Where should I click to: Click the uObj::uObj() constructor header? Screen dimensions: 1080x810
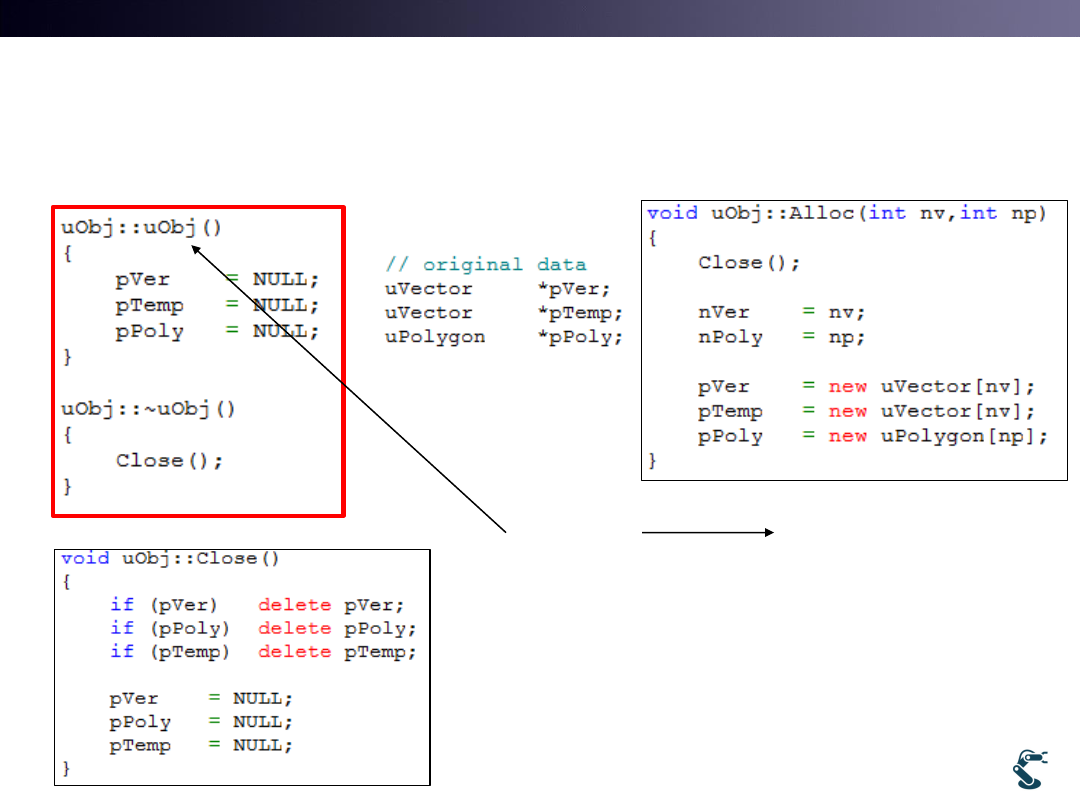(x=141, y=227)
